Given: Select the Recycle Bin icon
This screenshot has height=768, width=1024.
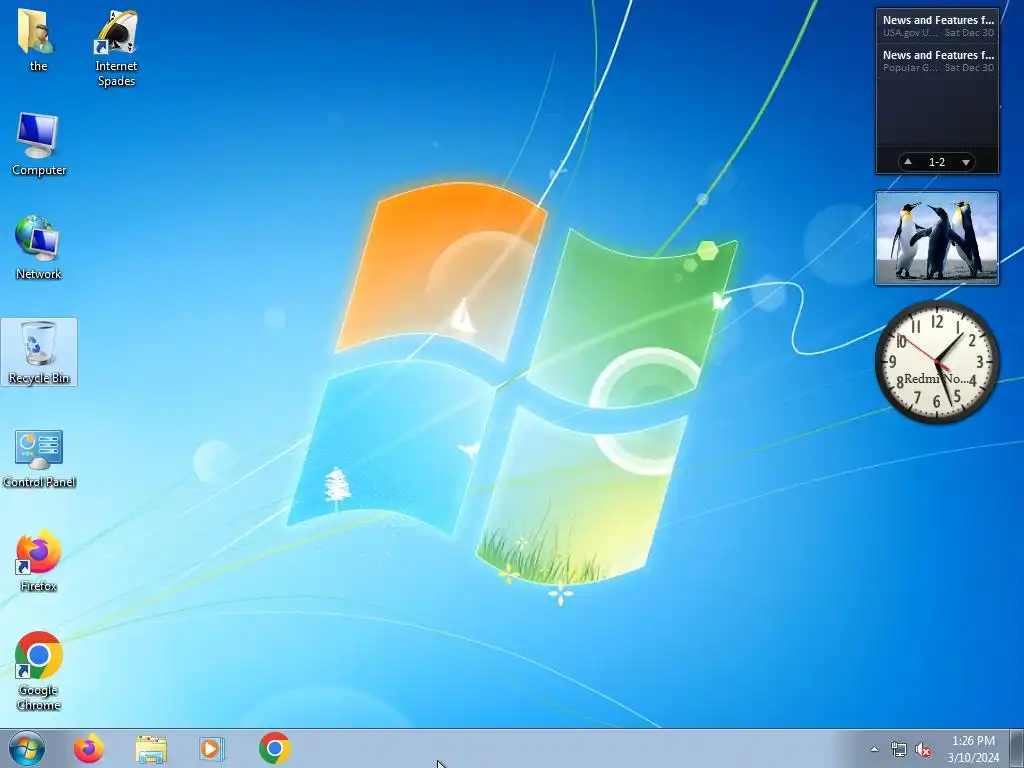Looking at the screenshot, I should tap(39, 352).
